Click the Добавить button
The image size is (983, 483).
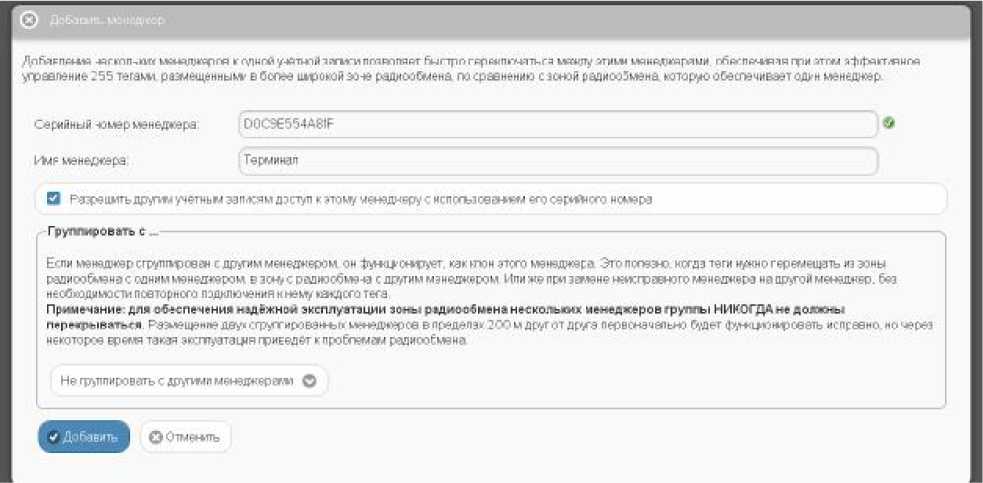pyautogui.click(x=84, y=437)
